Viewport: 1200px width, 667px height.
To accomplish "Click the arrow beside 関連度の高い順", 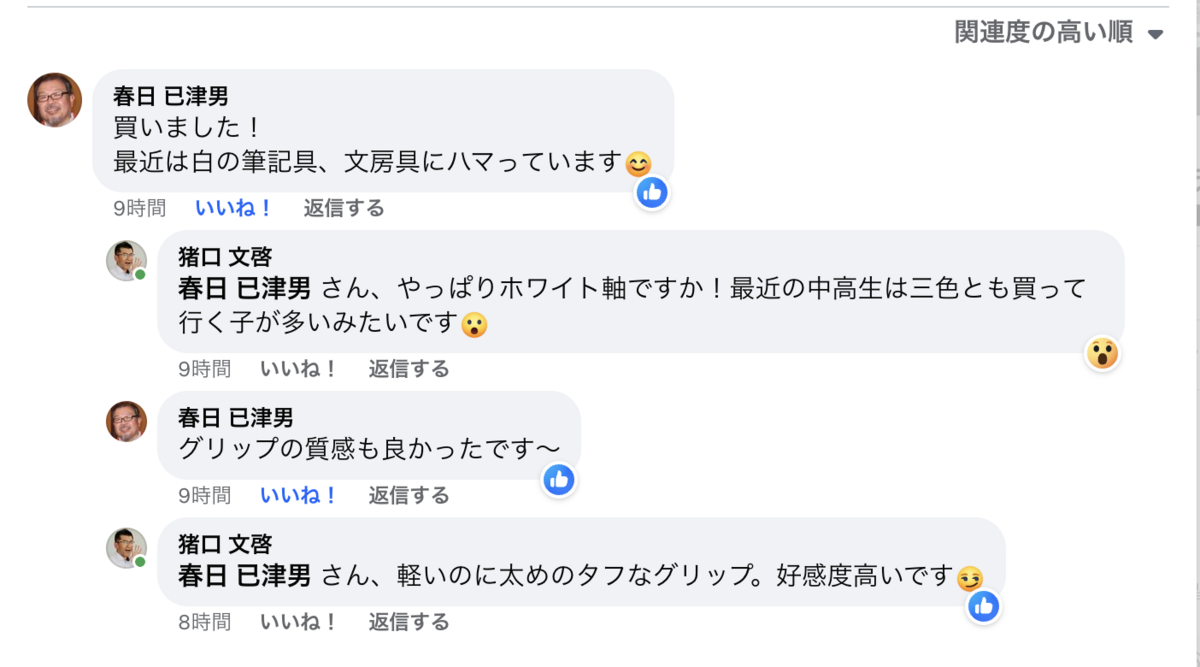I will [1156, 35].
